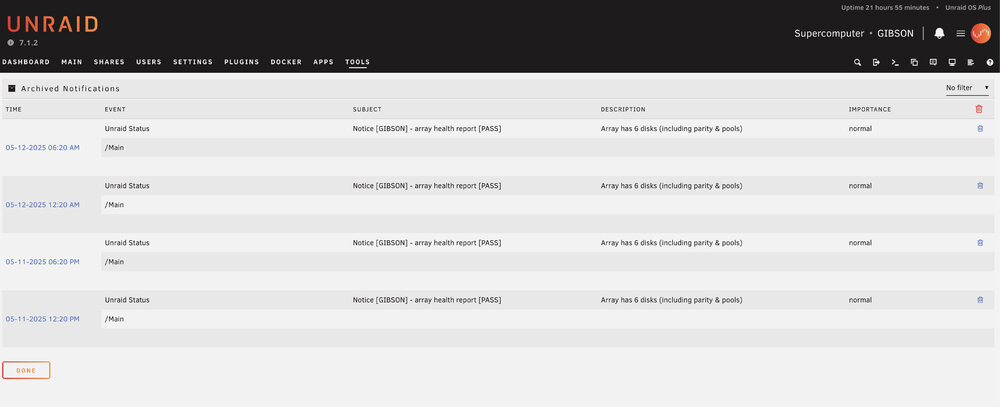Click Unraid Status in the 05-12 06:20 AM row
This screenshot has width=1000, height=407.
click(127, 129)
